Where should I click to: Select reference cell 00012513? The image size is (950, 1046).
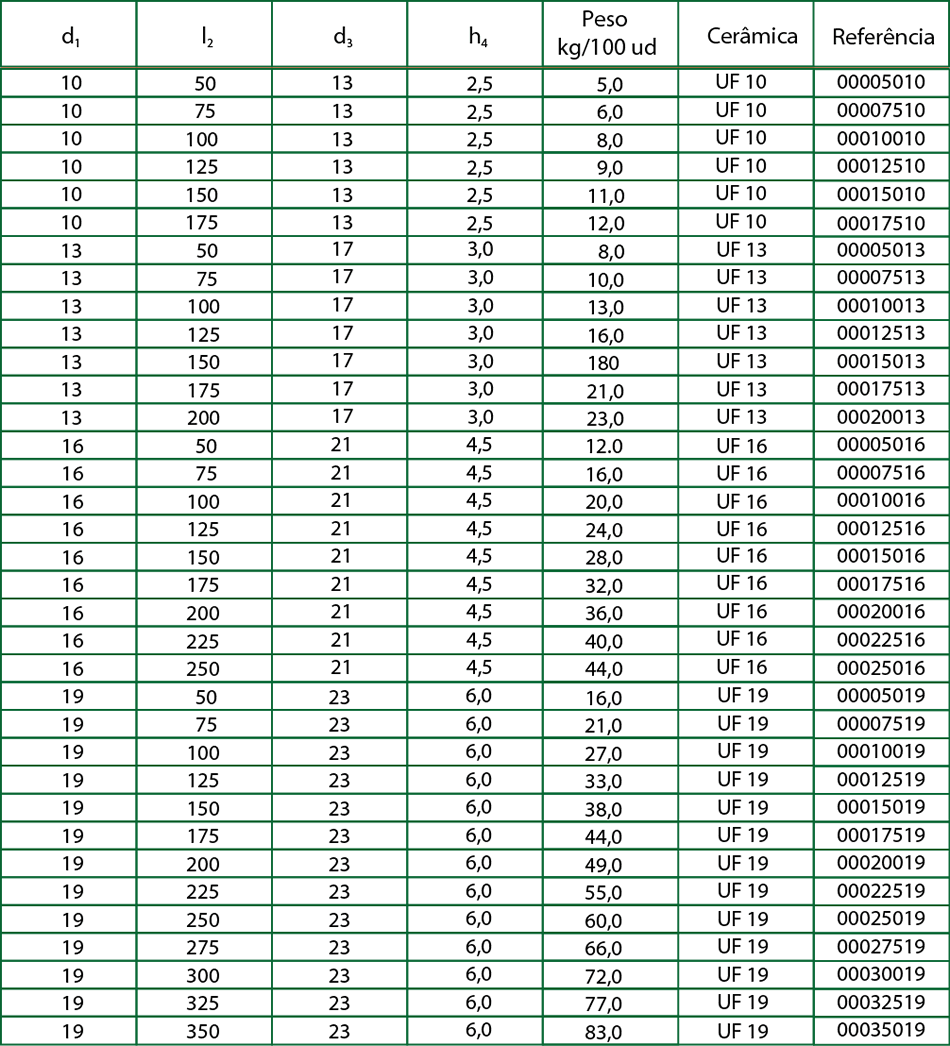(881, 333)
